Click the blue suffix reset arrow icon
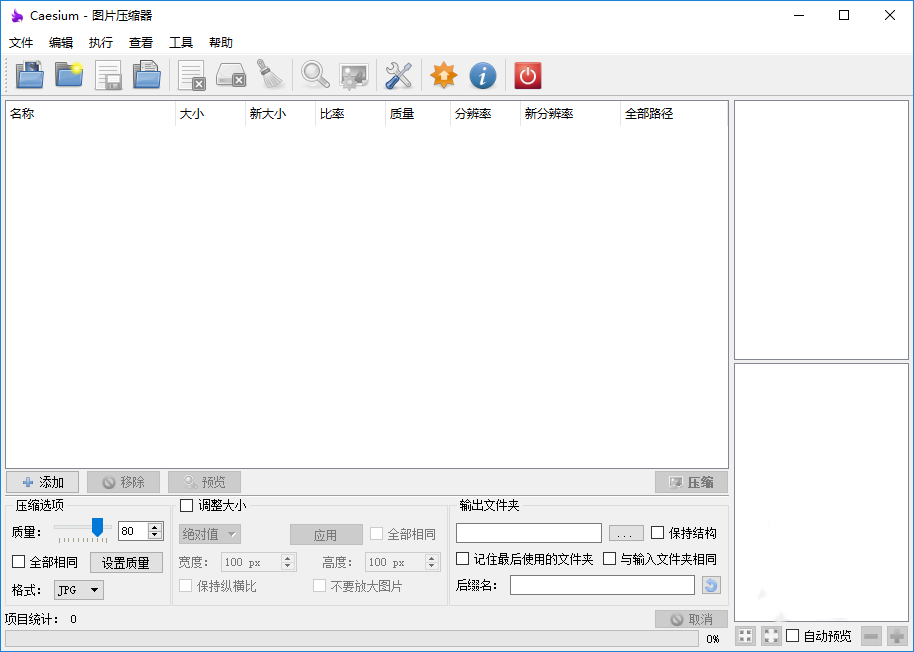This screenshot has height=652, width=914. 711,585
